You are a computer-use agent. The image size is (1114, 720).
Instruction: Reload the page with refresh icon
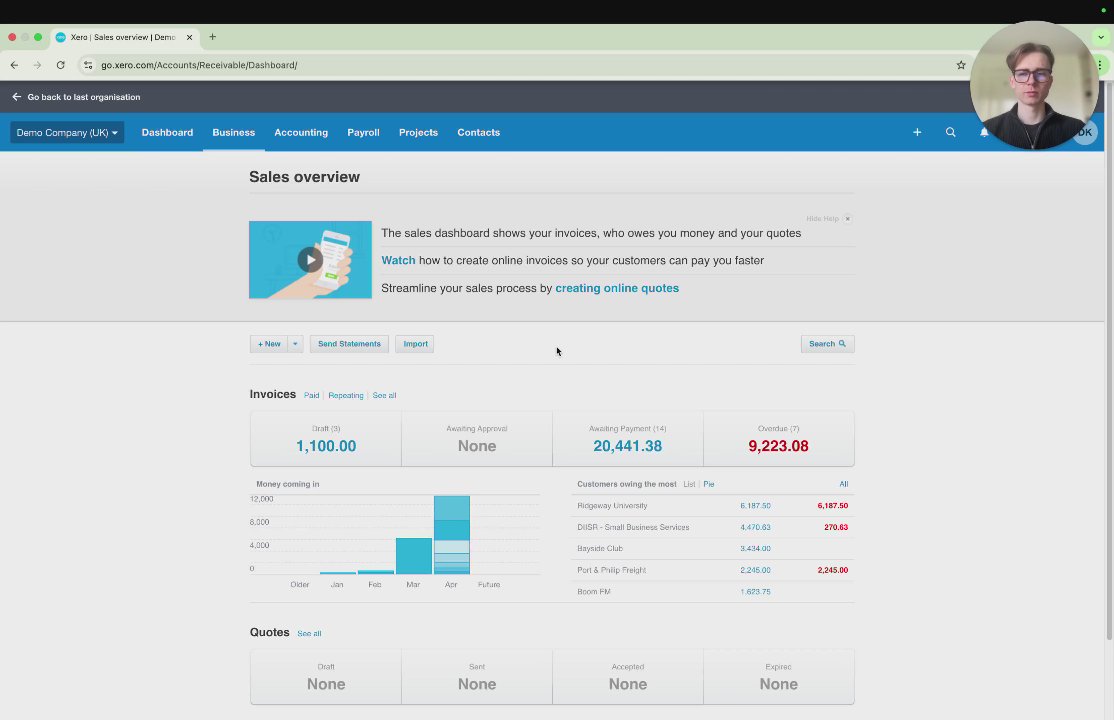[x=60, y=65]
